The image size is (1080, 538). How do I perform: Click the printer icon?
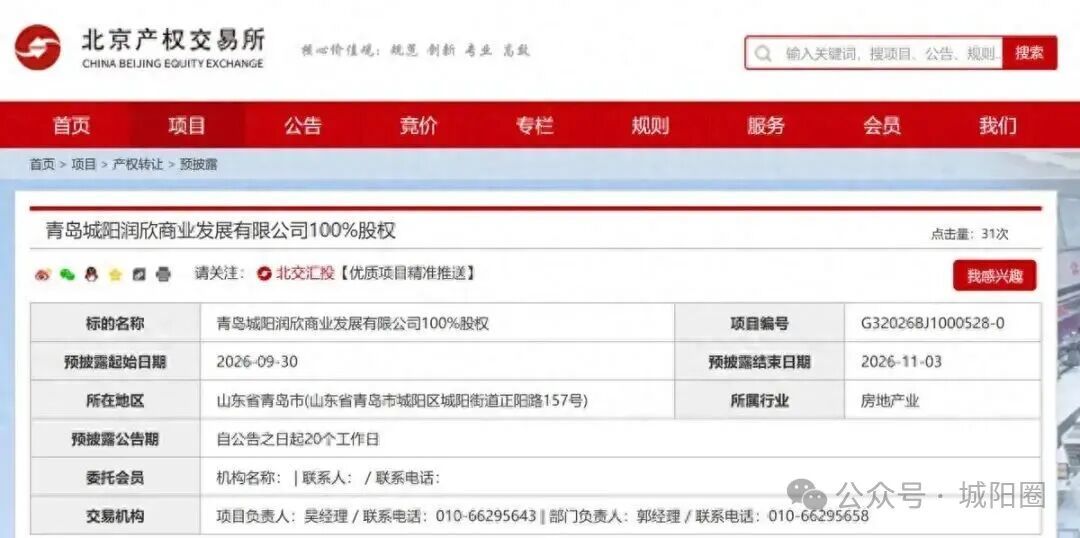click(163, 274)
